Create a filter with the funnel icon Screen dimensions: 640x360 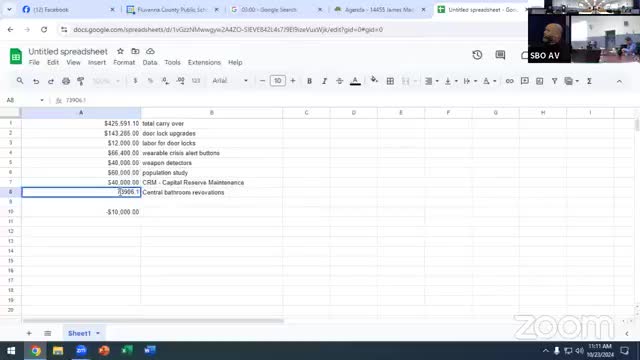pos(554,81)
